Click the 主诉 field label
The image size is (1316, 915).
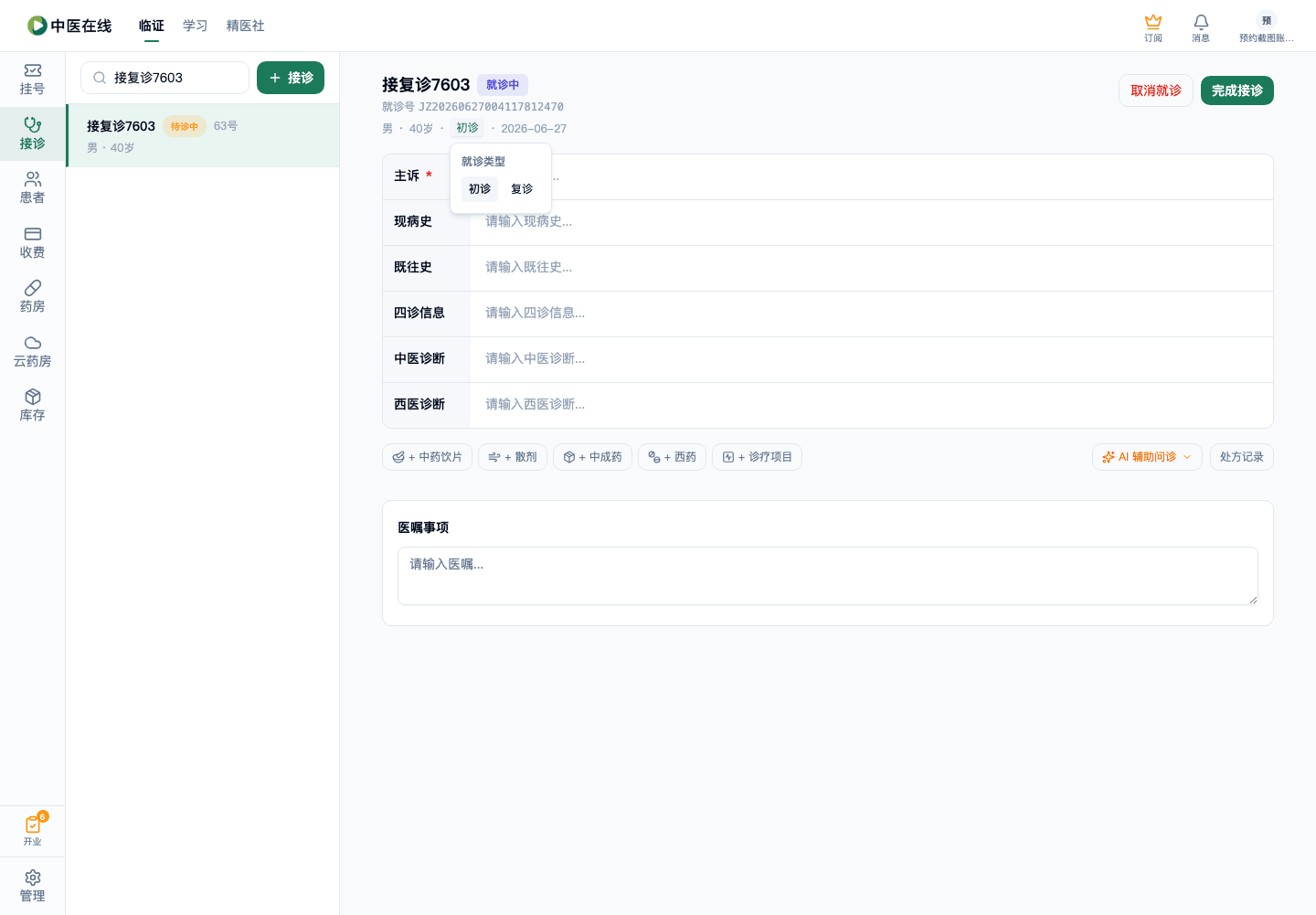pyautogui.click(x=407, y=176)
